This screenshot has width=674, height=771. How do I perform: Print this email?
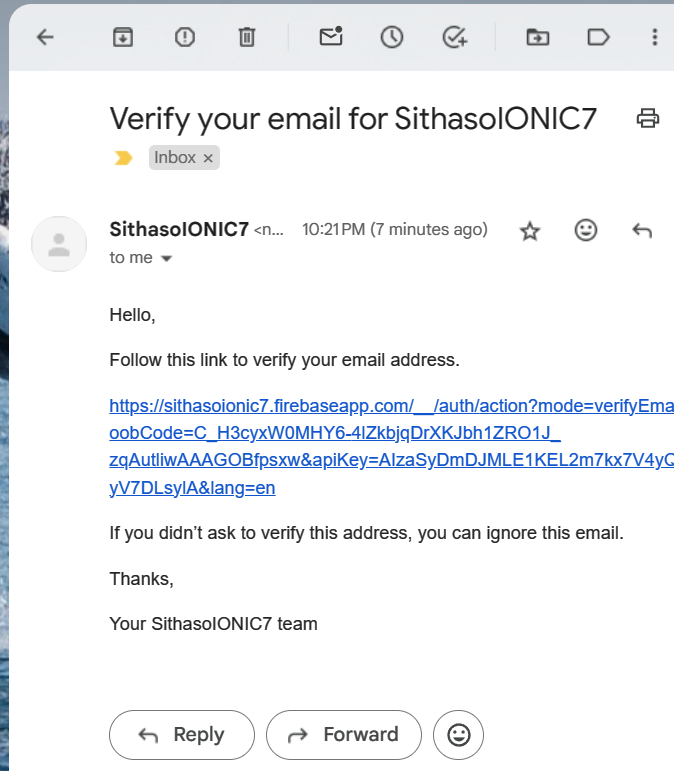pos(648,118)
